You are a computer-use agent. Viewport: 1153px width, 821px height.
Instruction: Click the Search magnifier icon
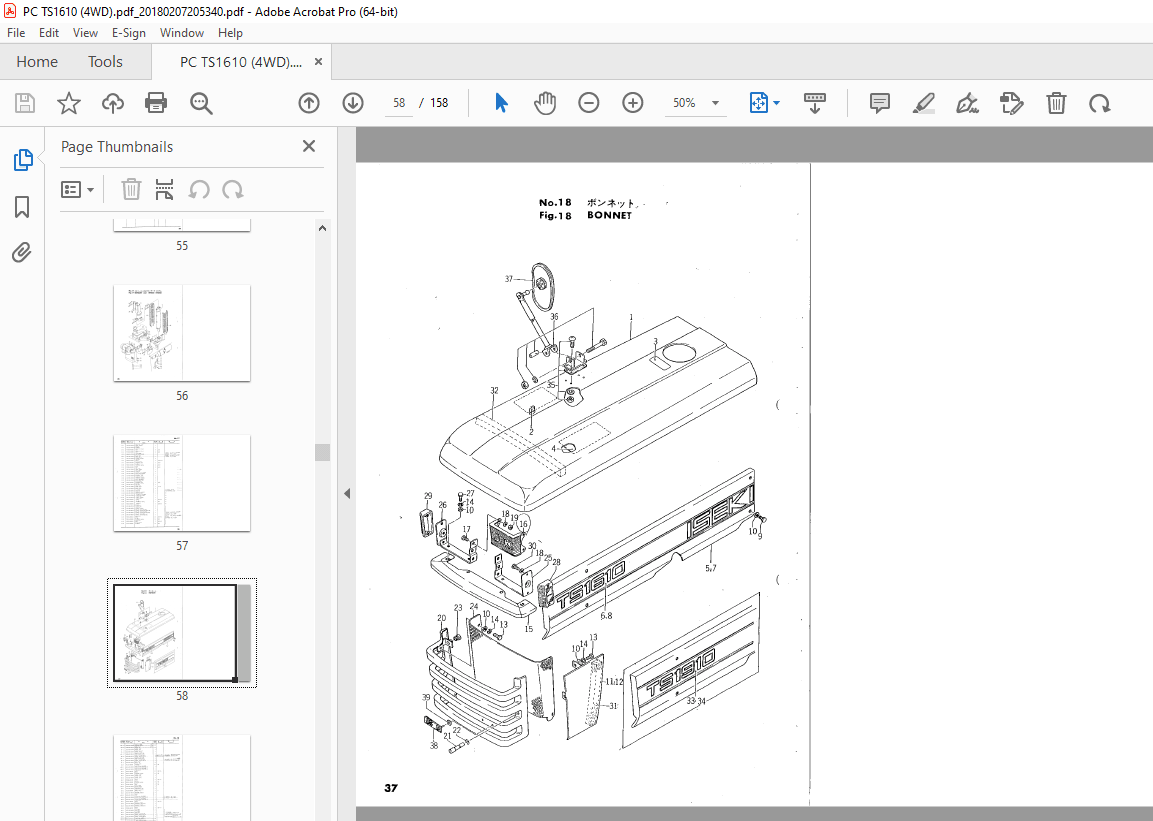[200, 103]
